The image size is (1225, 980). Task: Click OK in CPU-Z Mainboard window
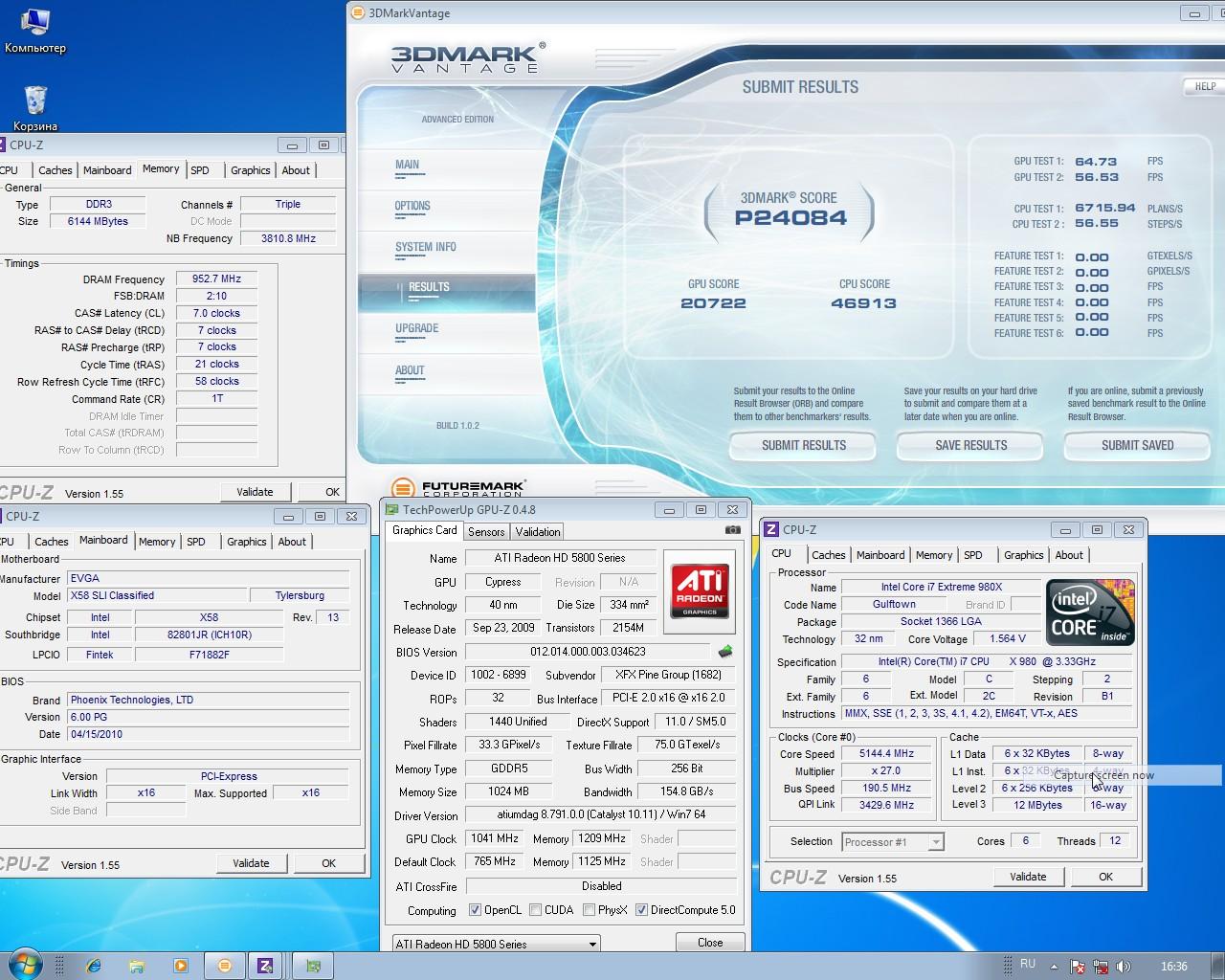pos(328,863)
